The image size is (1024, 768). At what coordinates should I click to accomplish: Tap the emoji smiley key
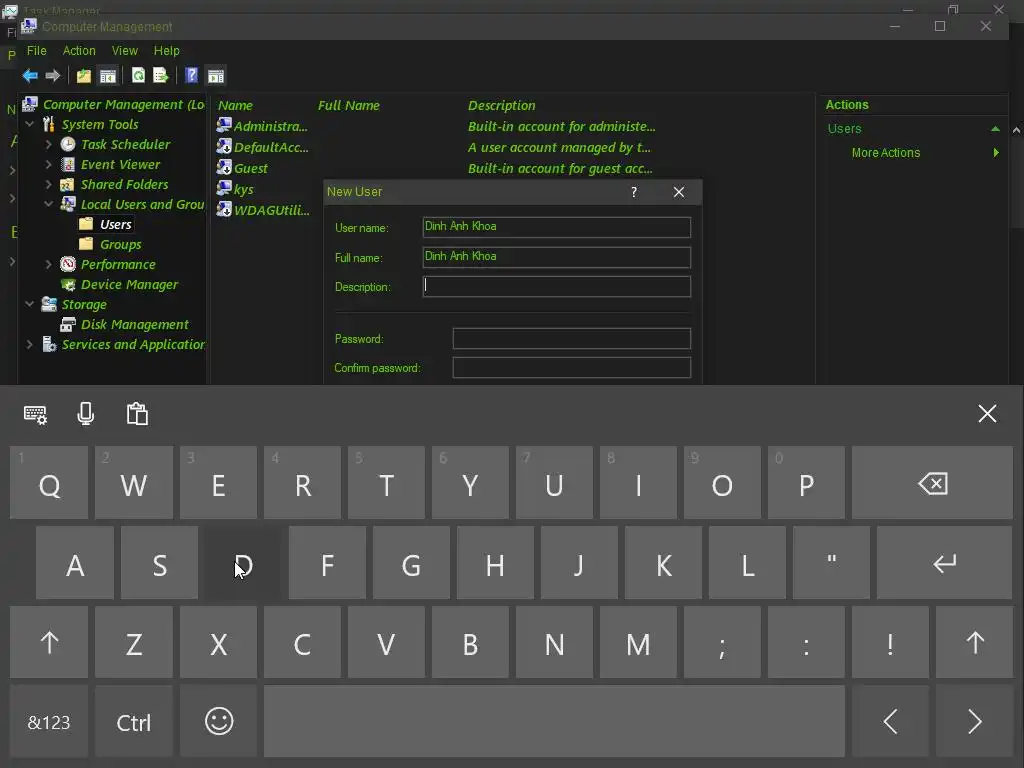[219, 722]
